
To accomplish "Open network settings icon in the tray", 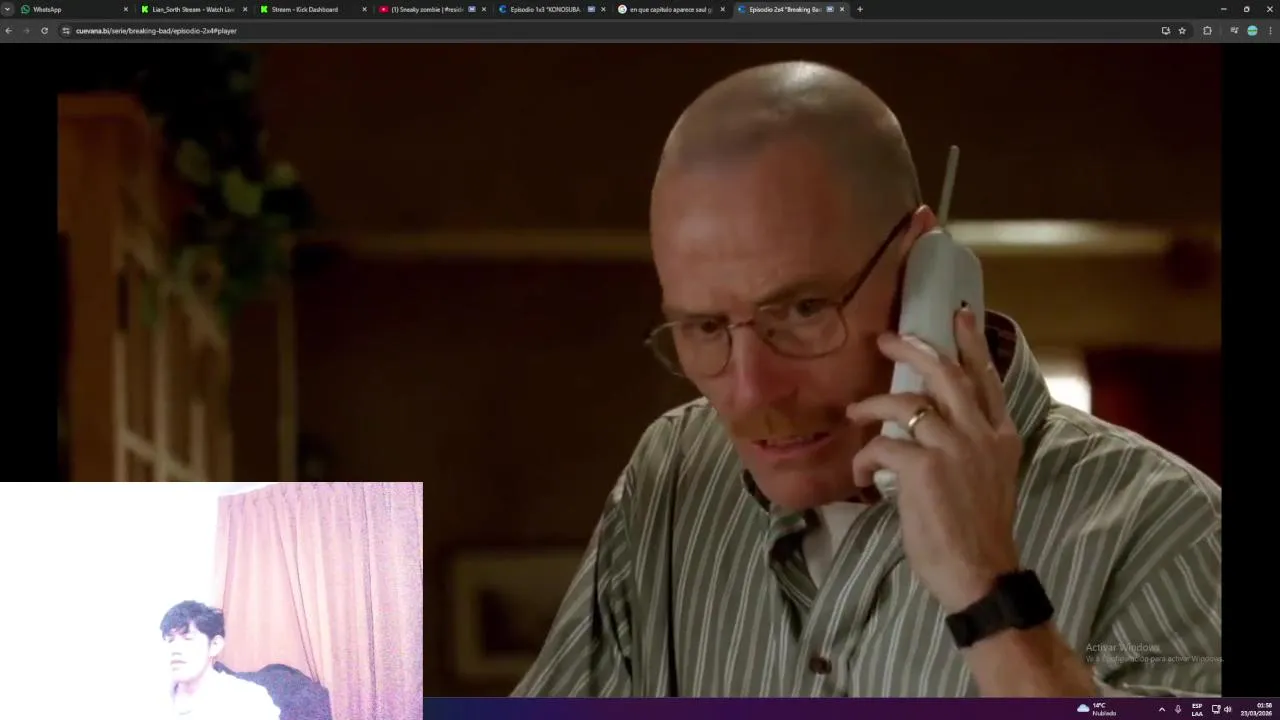I will click(1216, 709).
